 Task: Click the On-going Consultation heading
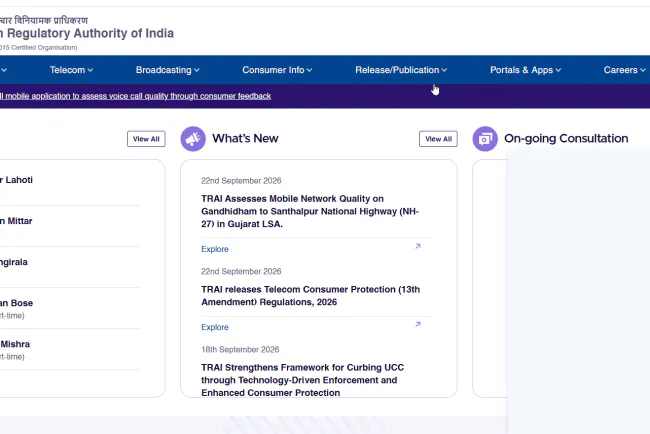(566, 138)
